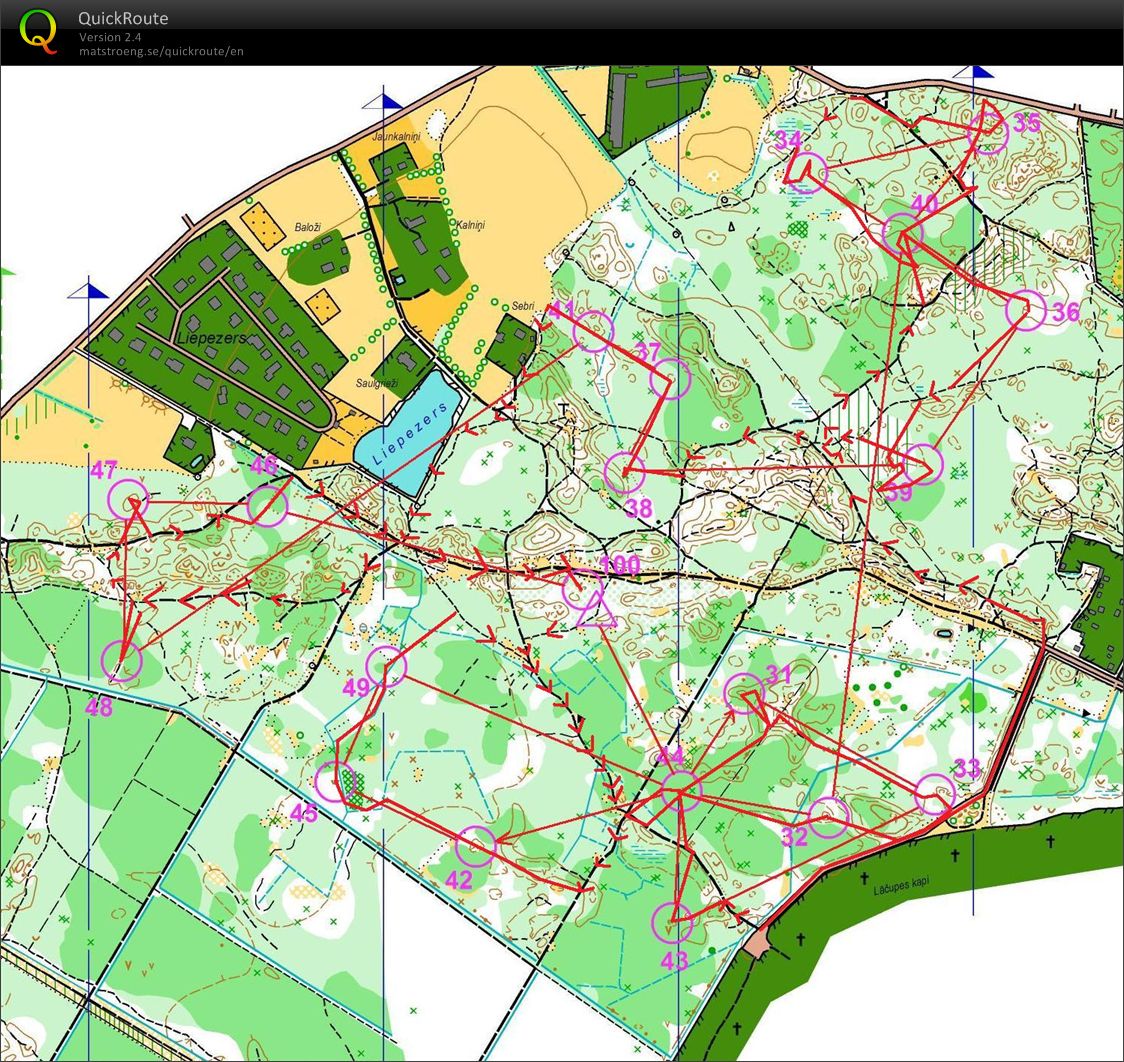Click the blue north arrow above Liepezers village
Screen dimensions: 1124x1062
point(88,291)
